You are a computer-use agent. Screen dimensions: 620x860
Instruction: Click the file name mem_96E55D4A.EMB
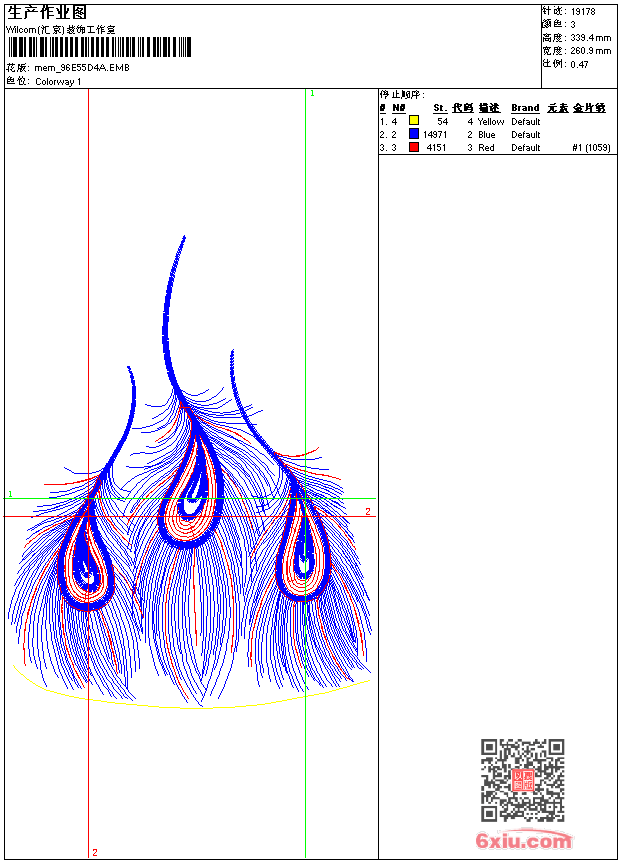pyautogui.click(x=81, y=68)
